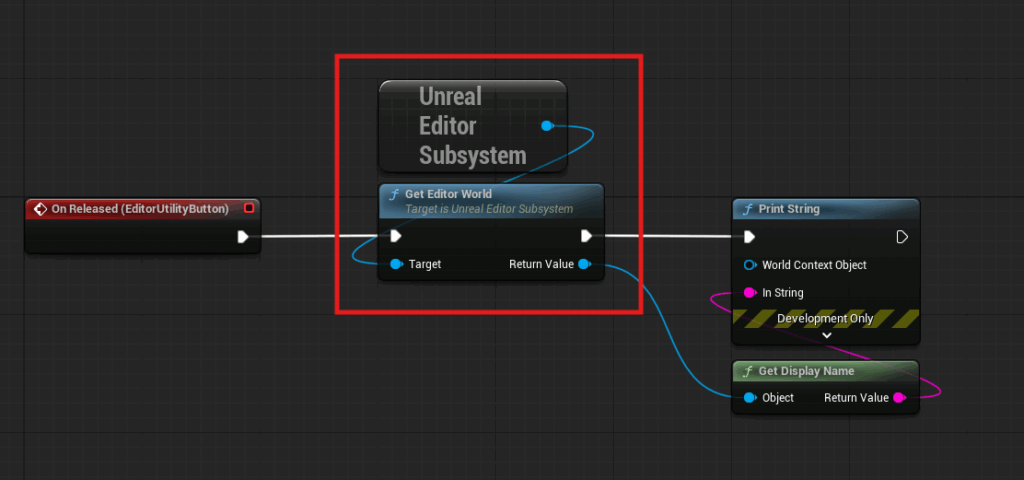Screen dimensions: 1024x480
Task: Click Get Editor World's exec output pin
Action: click(587, 236)
